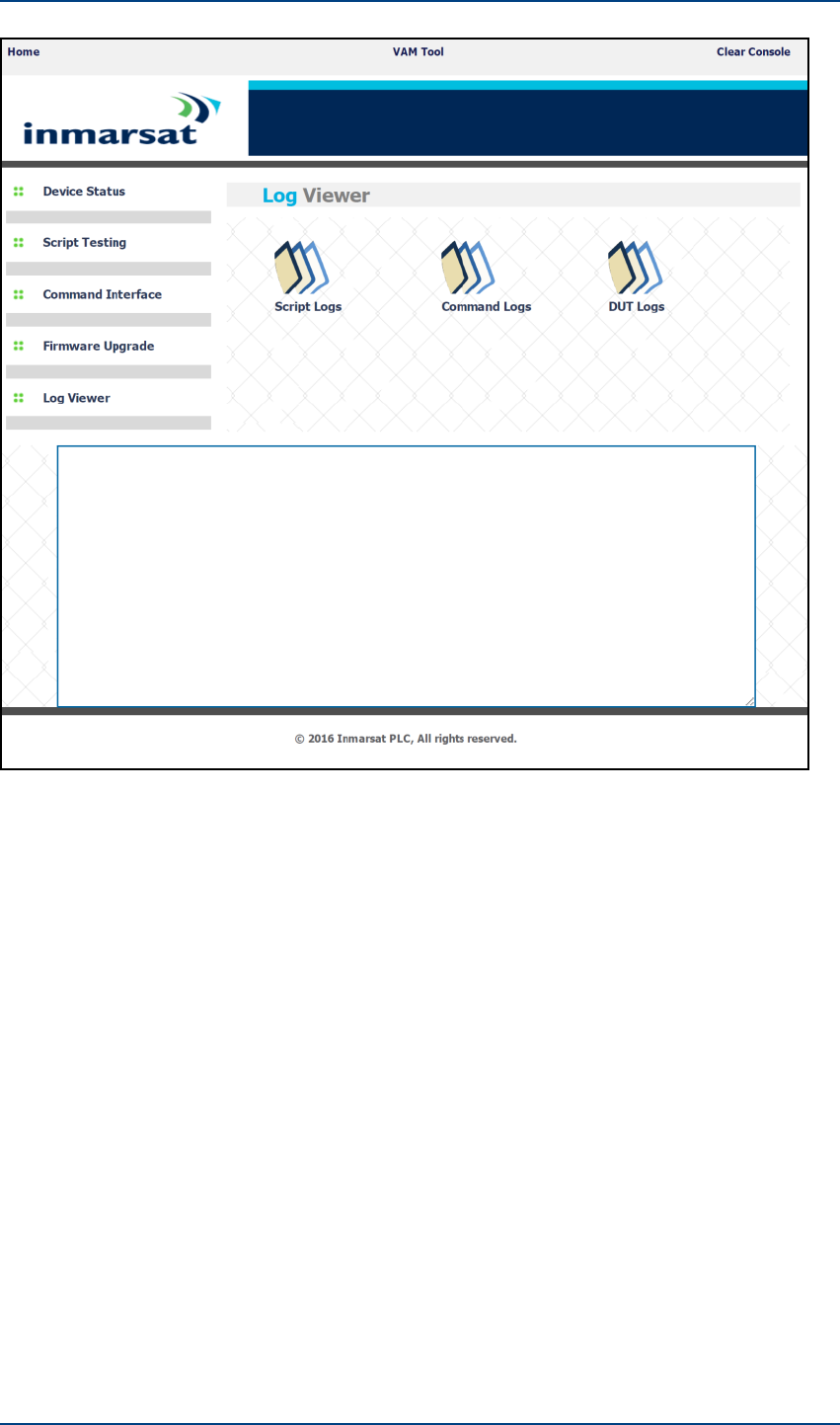
Task: Click the 2016 Inmarsat PLC copyright text
Action: pos(406,739)
